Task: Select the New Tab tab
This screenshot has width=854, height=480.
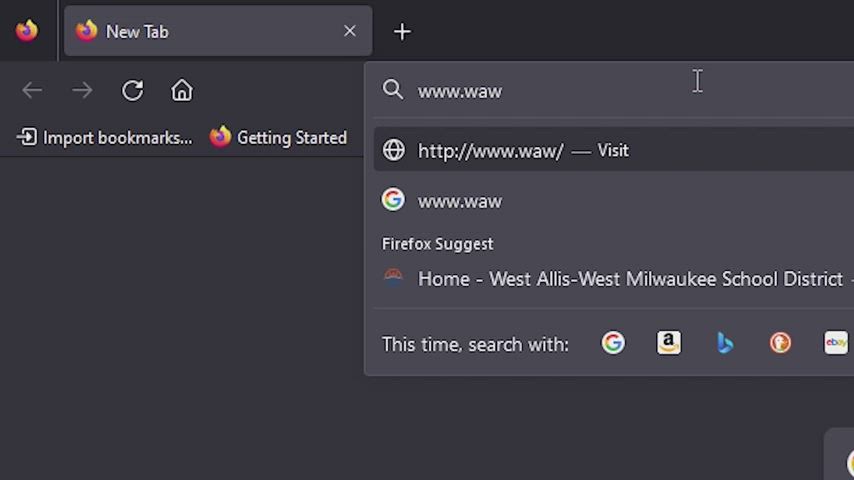Action: (200, 32)
